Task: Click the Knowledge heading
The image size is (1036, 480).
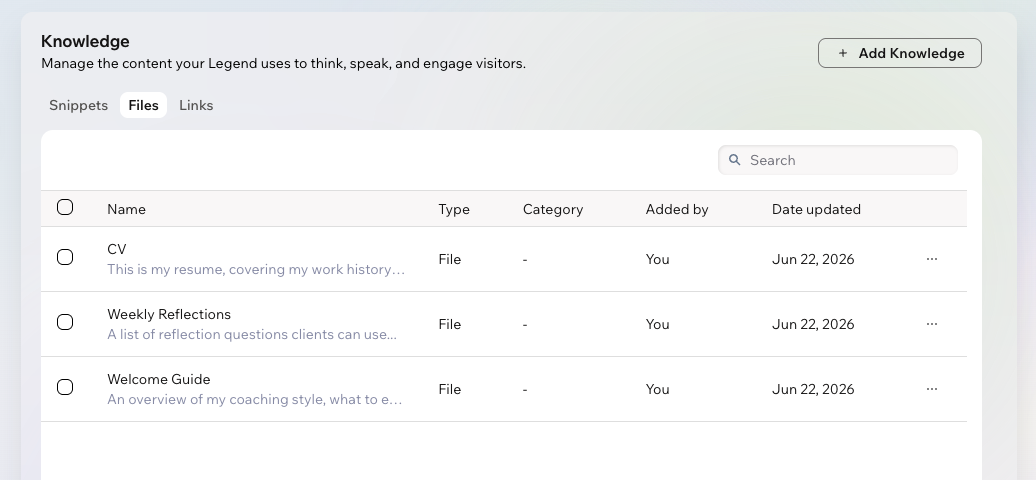Action: pyautogui.click(x=85, y=41)
